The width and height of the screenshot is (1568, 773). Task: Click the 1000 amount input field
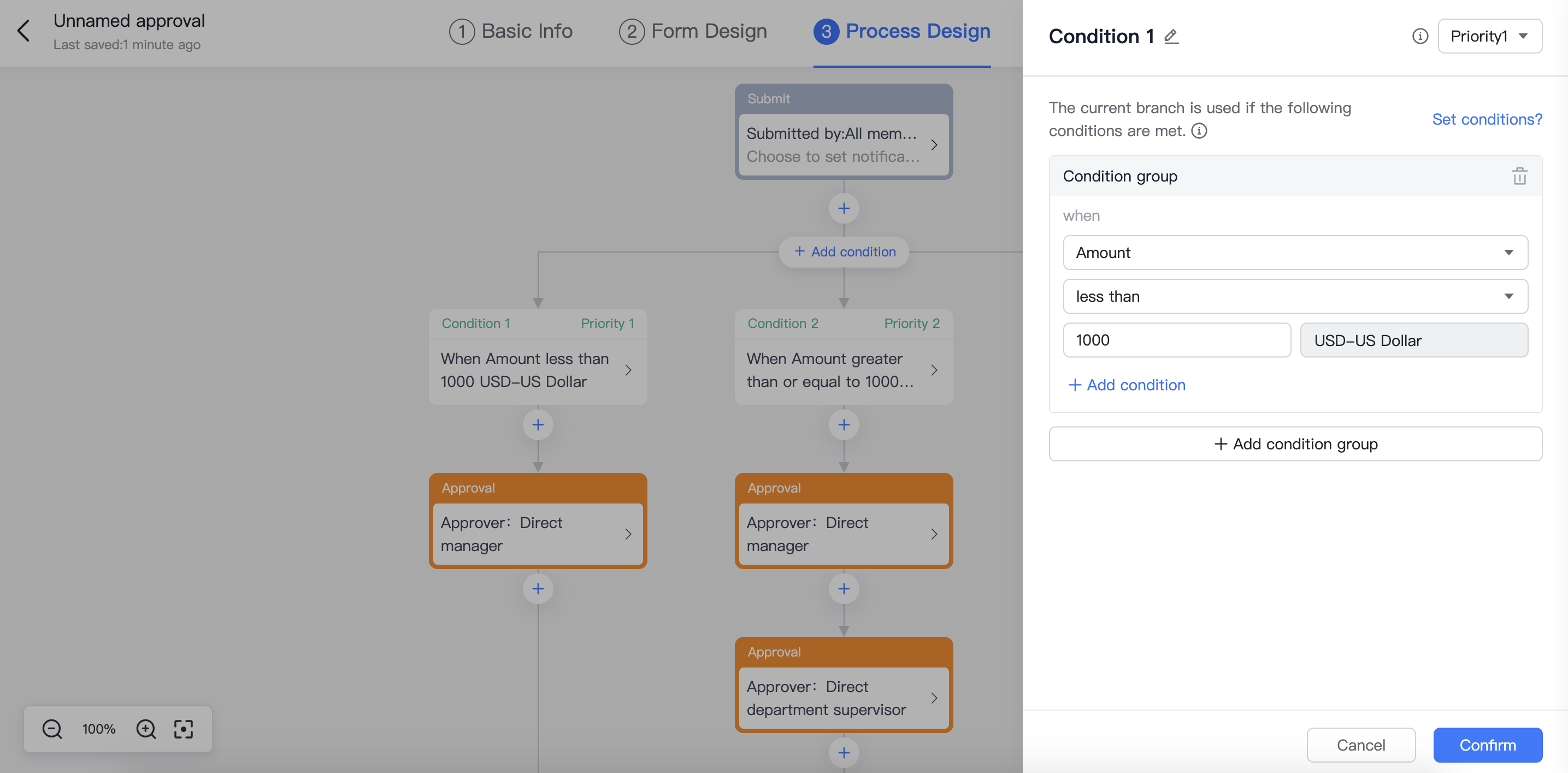pos(1177,340)
